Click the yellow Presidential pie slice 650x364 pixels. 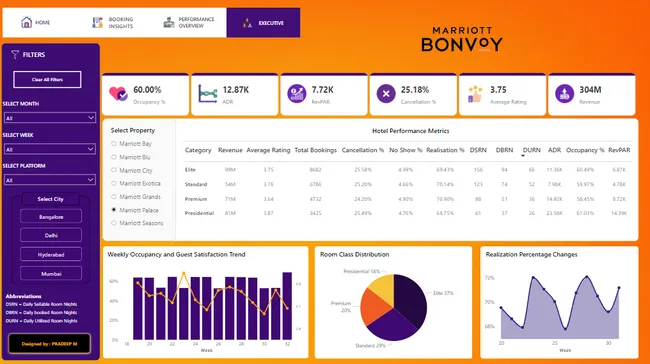[383, 288]
